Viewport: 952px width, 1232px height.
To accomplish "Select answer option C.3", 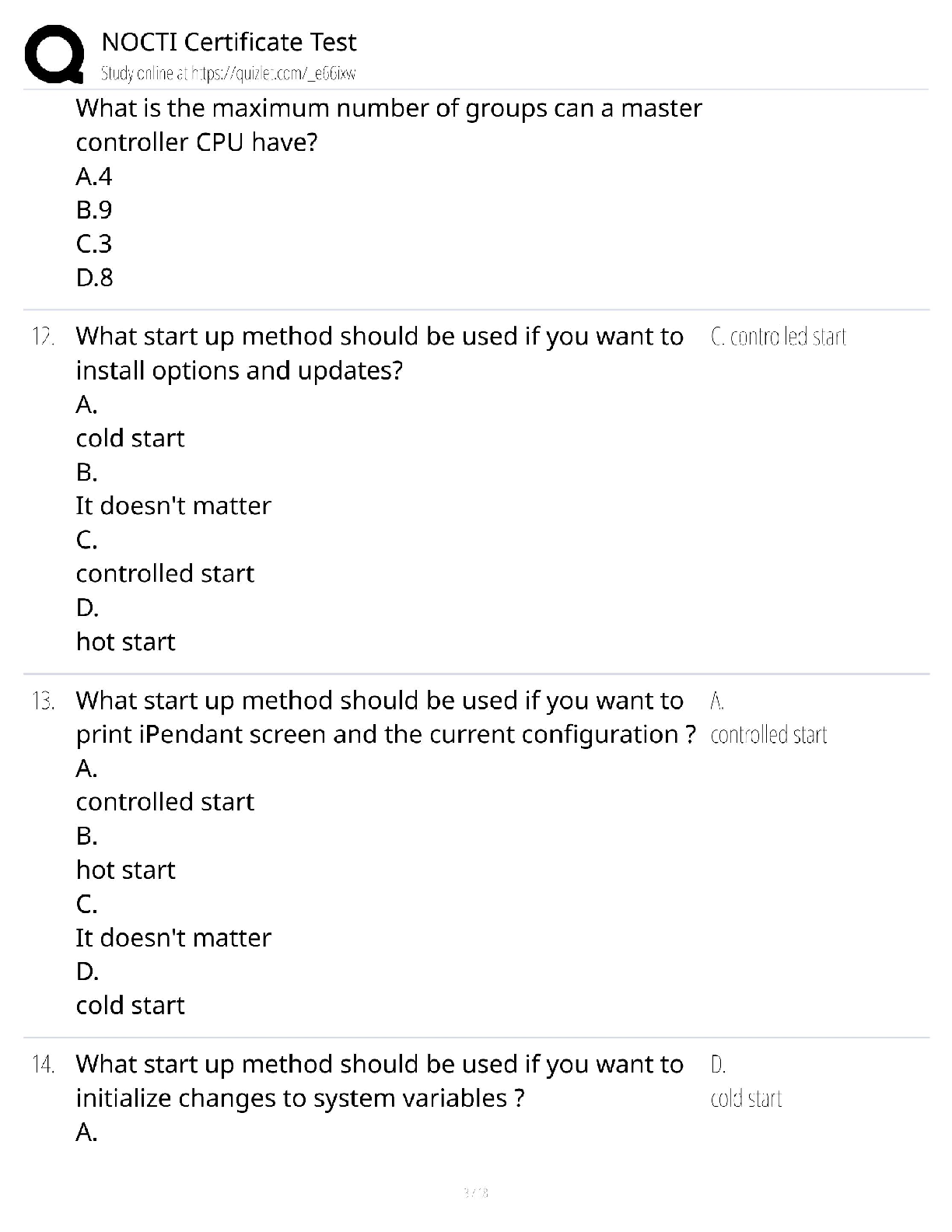I will point(94,243).
